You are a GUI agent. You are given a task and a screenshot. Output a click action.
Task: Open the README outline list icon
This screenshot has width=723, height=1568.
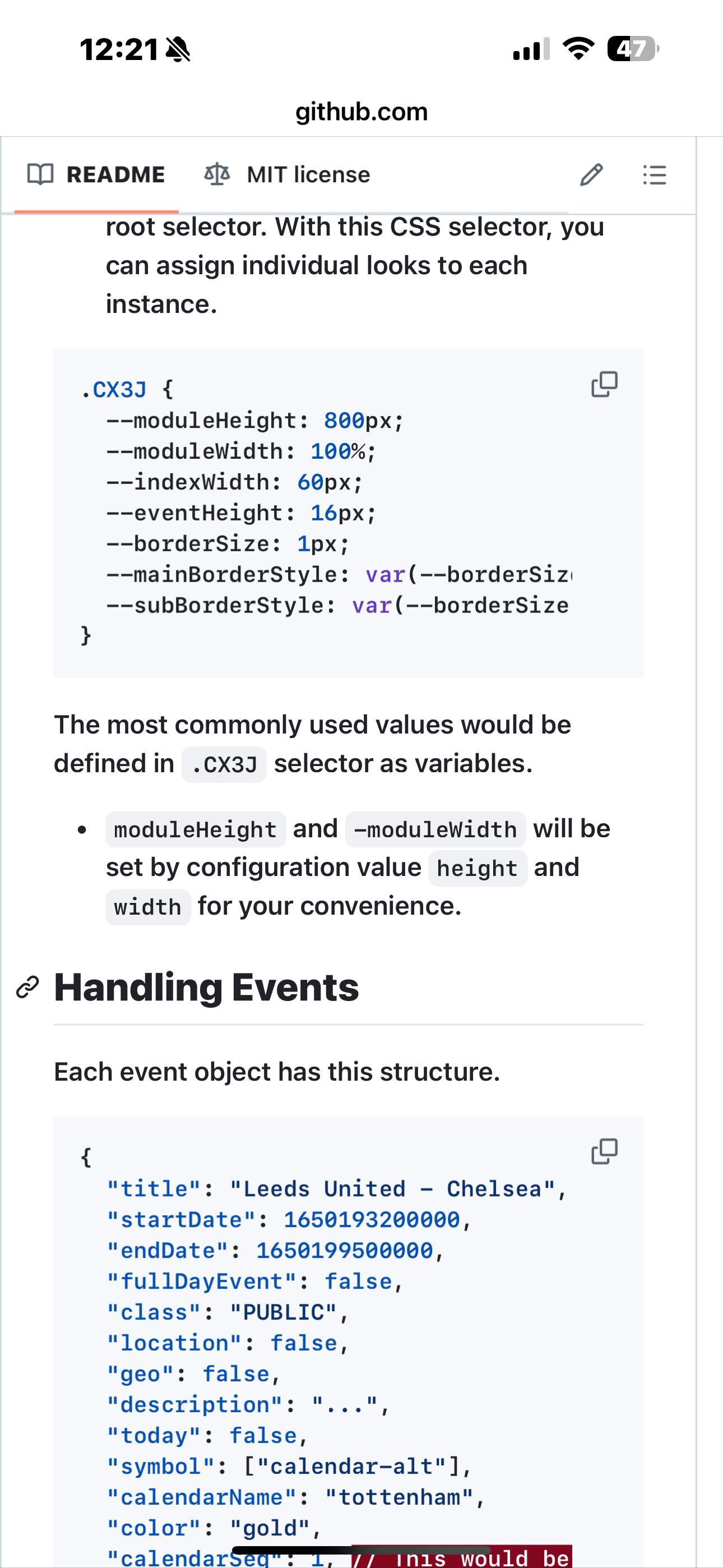pos(654,176)
